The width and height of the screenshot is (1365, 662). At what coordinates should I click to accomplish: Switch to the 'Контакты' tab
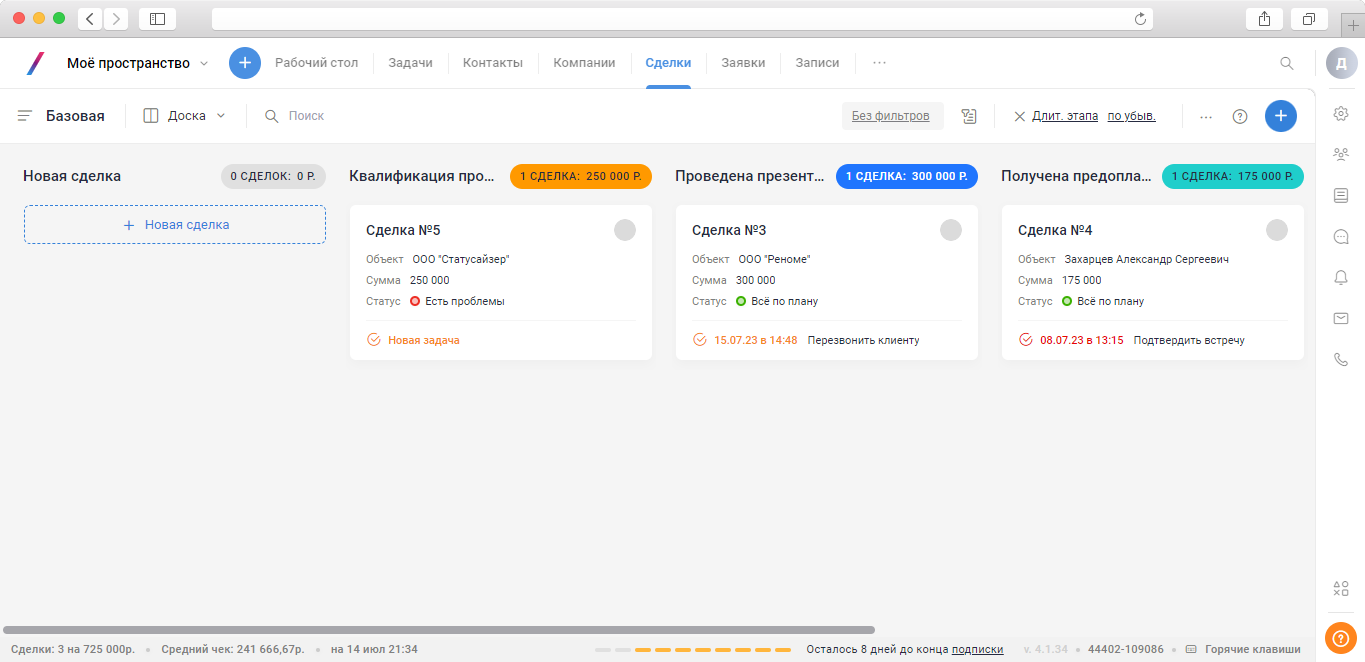tap(492, 63)
